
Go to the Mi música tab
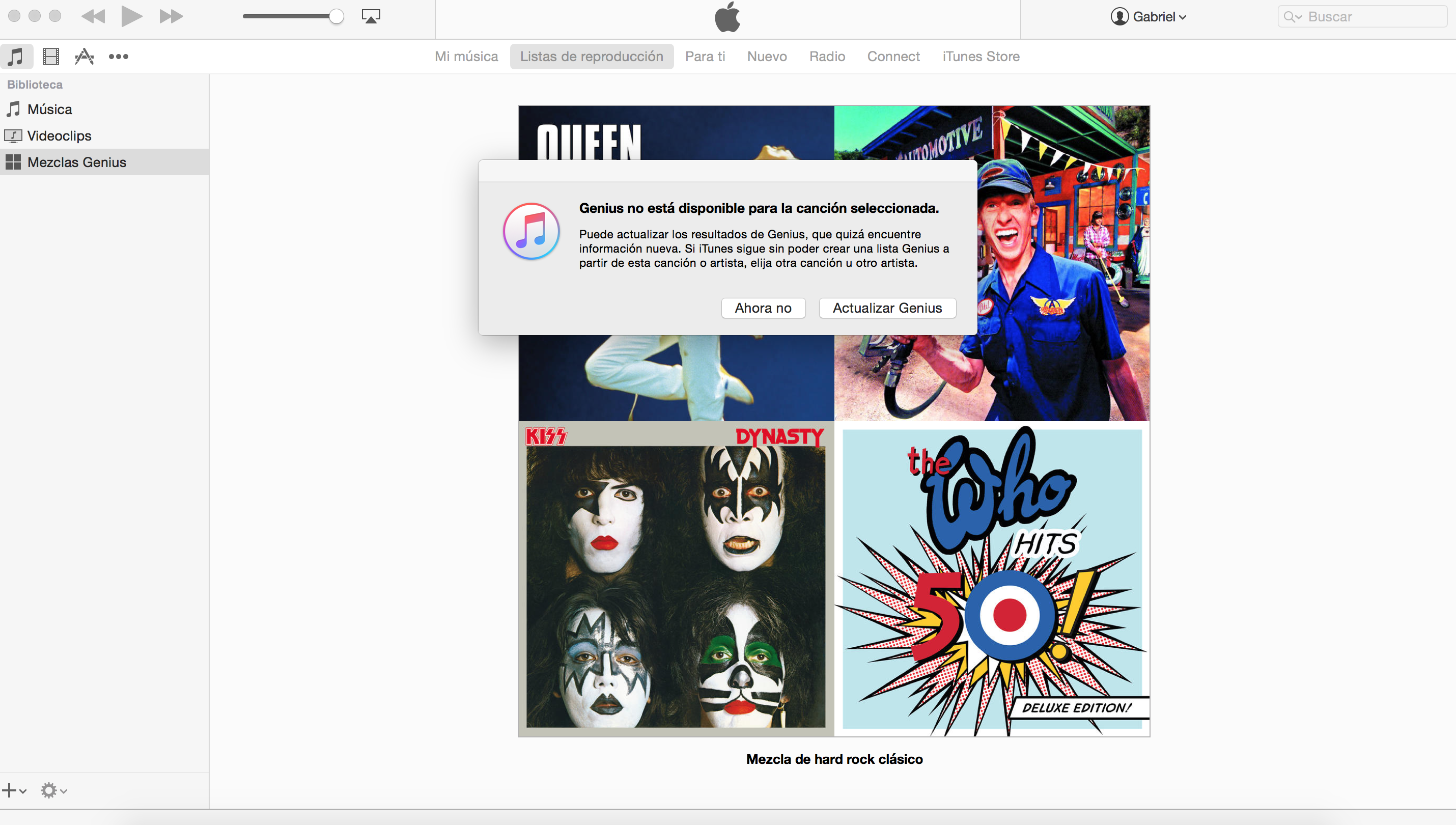click(466, 57)
